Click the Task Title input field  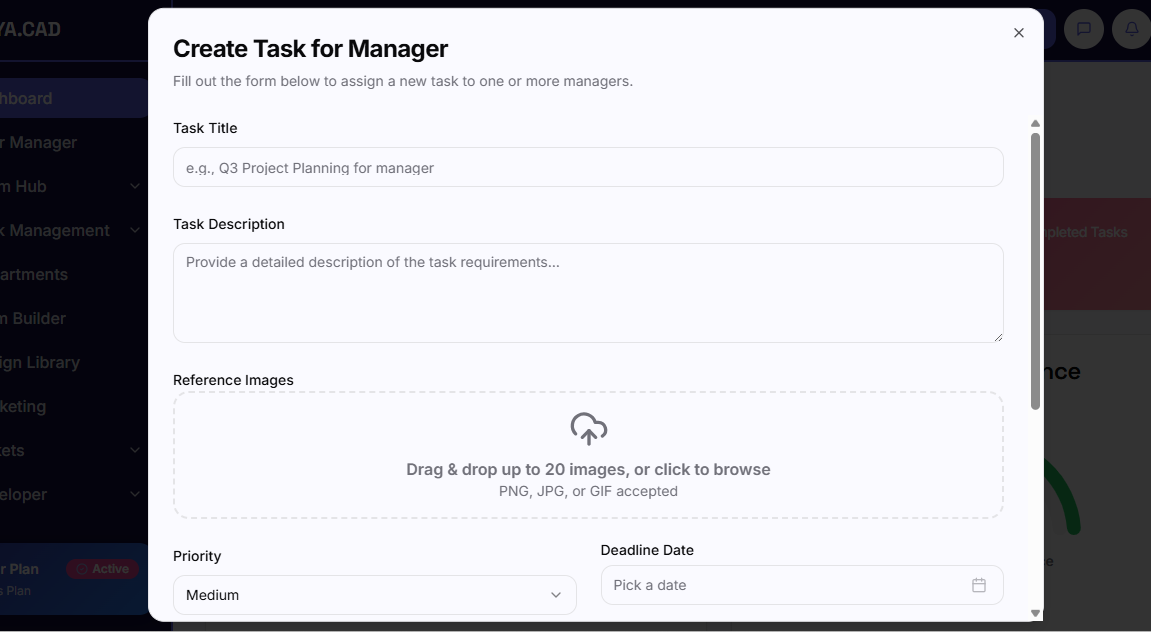click(588, 167)
